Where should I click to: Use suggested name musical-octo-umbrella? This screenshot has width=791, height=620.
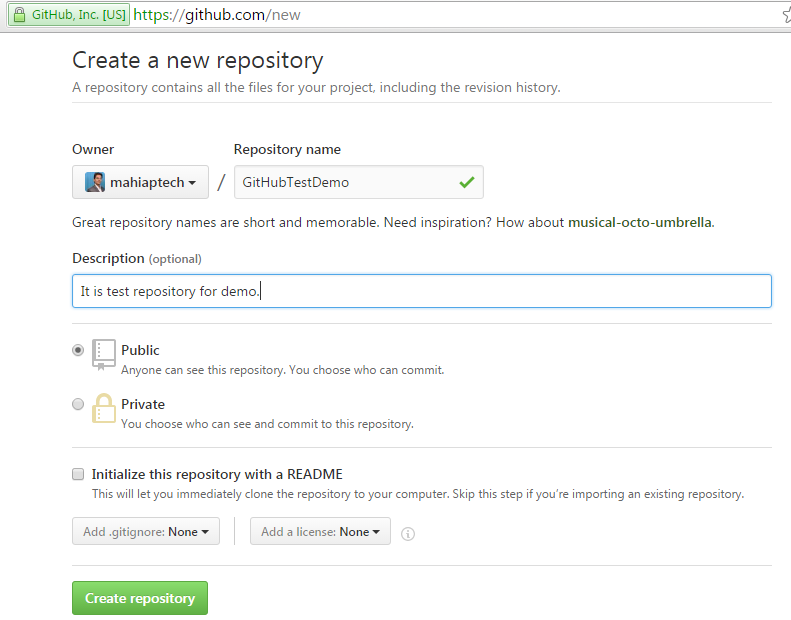[x=640, y=222]
